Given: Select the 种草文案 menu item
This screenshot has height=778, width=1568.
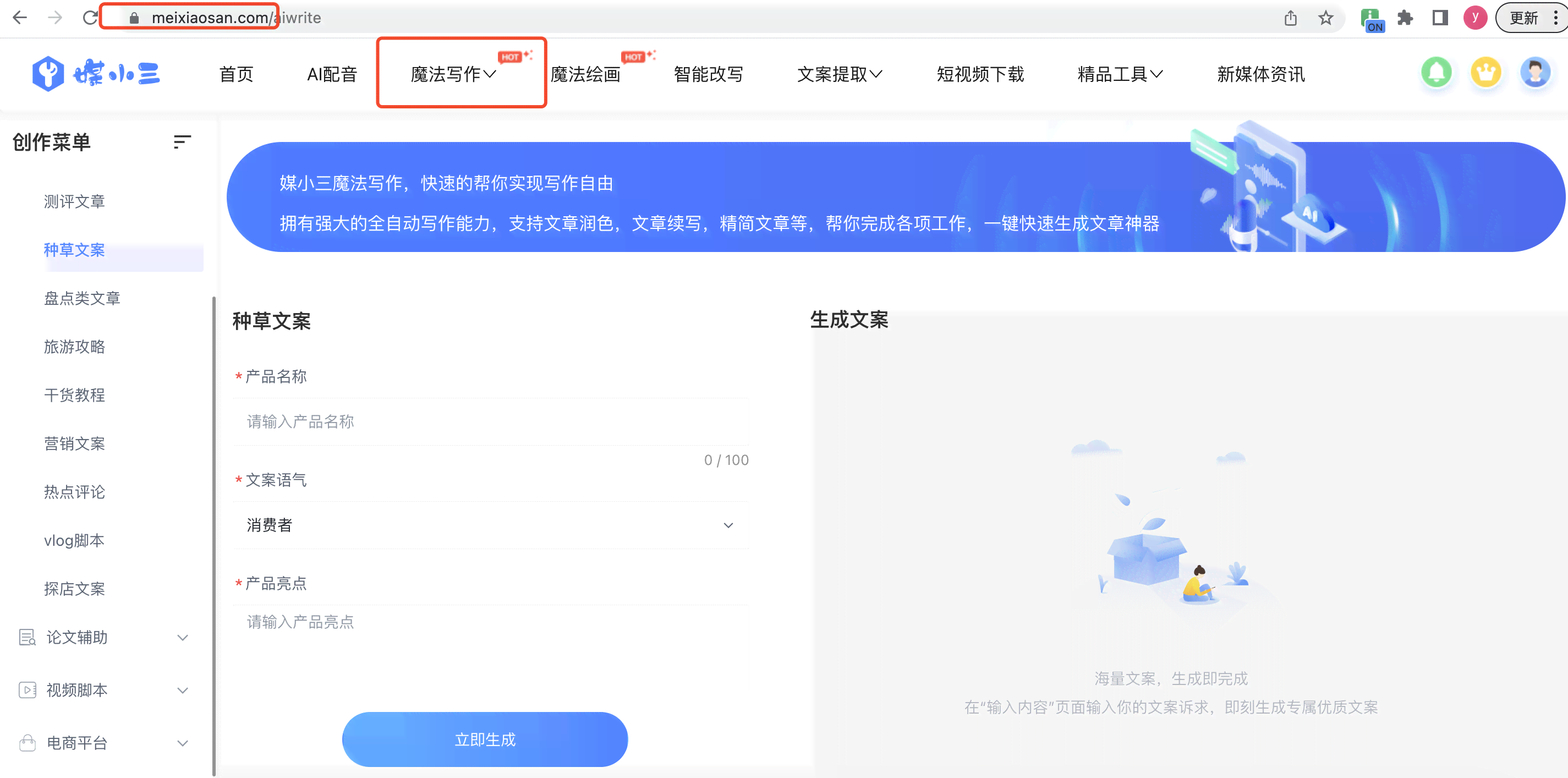Looking at the screenshot, I should (x=75, y=251).
